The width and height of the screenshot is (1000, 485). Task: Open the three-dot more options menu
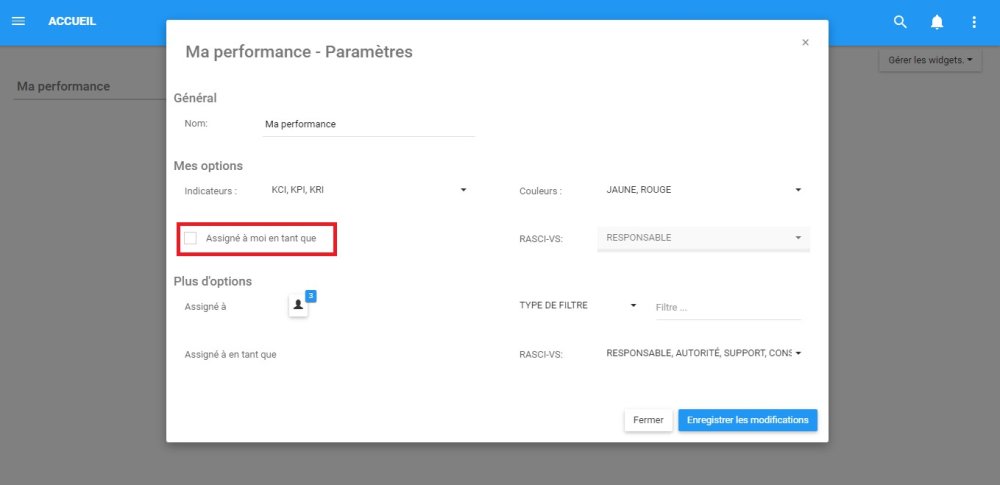[974, 22]
